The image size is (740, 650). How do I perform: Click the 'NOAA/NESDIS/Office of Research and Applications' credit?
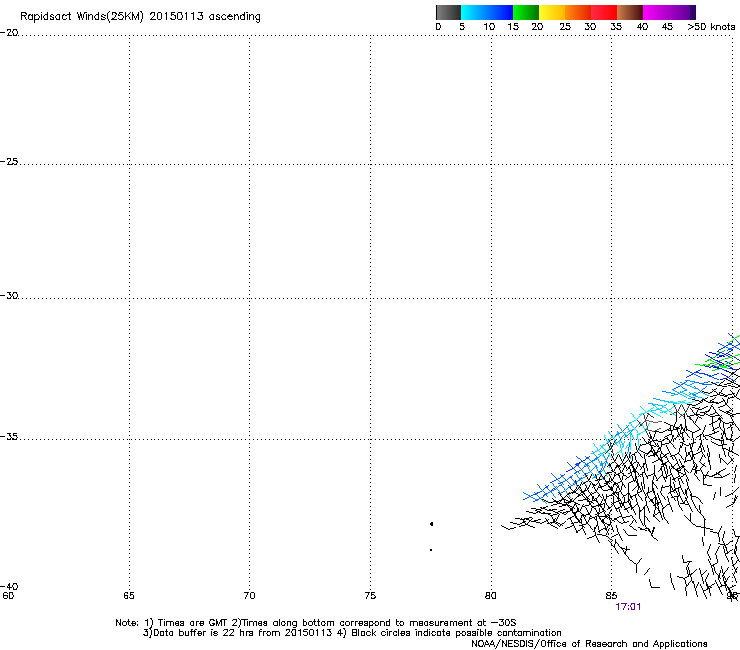click(589, 644)
